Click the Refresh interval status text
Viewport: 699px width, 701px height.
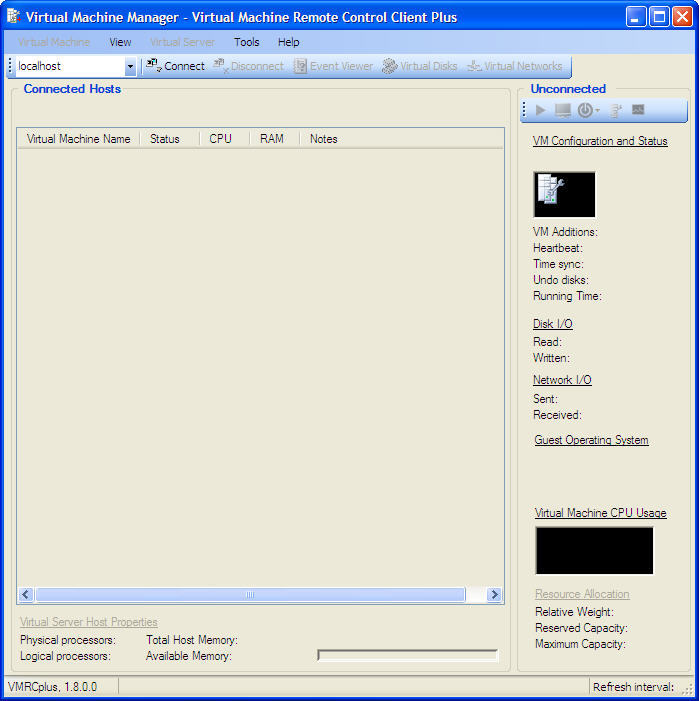point(633,687)
